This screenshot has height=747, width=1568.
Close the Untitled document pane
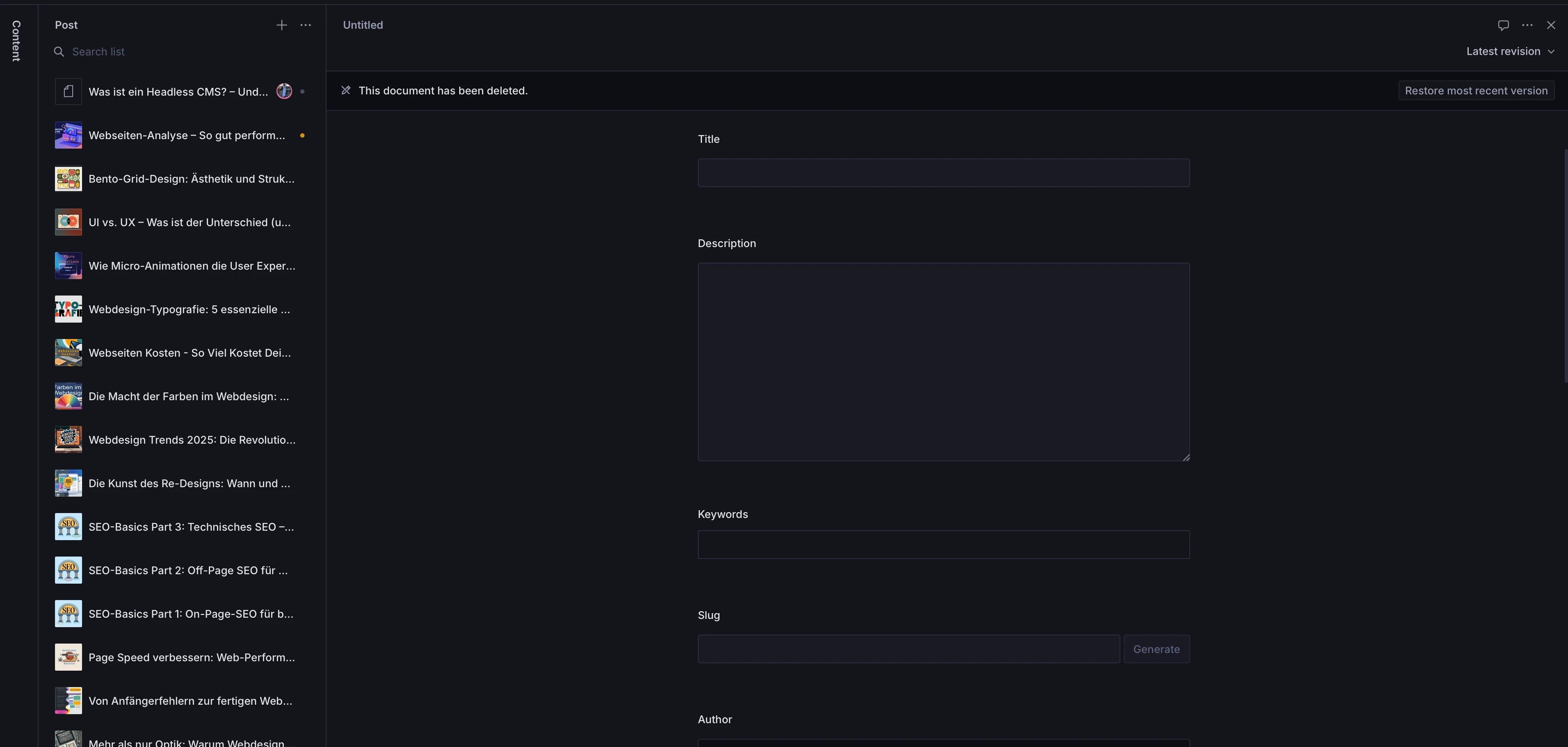pos(1551,25)
